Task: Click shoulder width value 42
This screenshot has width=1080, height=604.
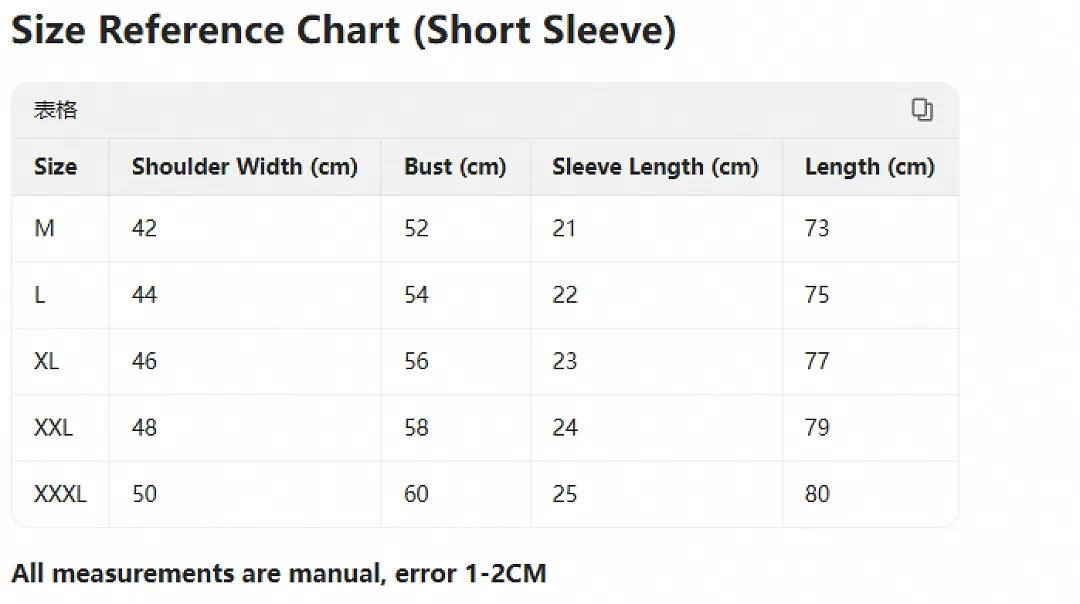Action: [x=144, y=228]
